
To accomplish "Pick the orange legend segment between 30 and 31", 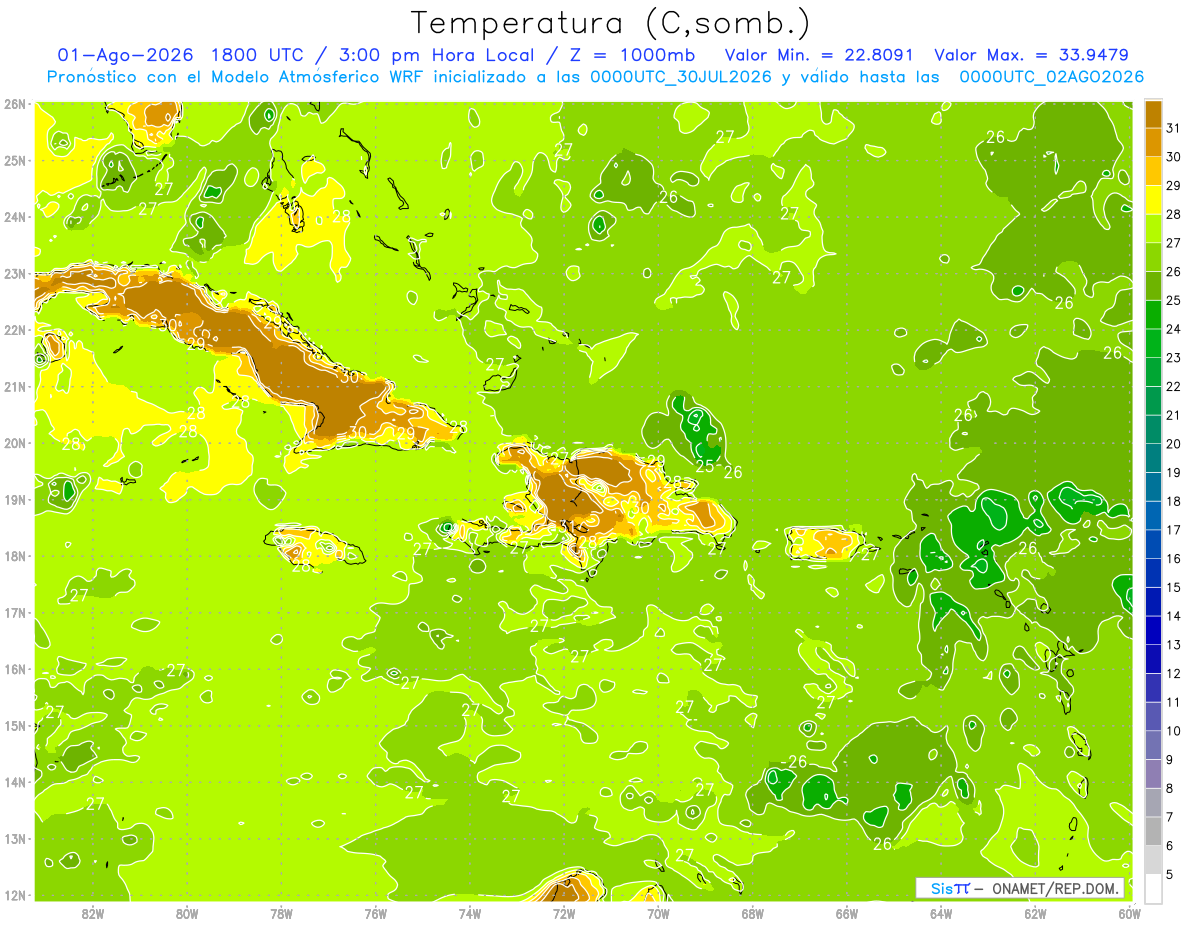I will (1153, 141).
